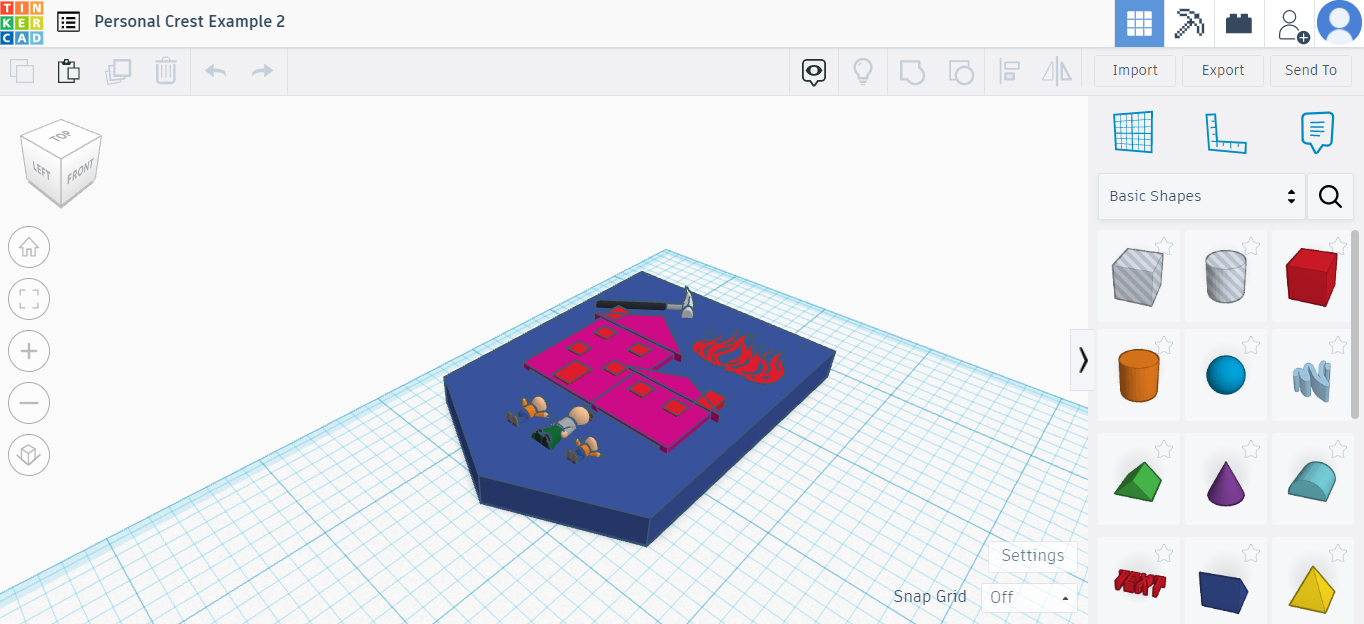Pick the purple Cone shape

point(1225,481)
